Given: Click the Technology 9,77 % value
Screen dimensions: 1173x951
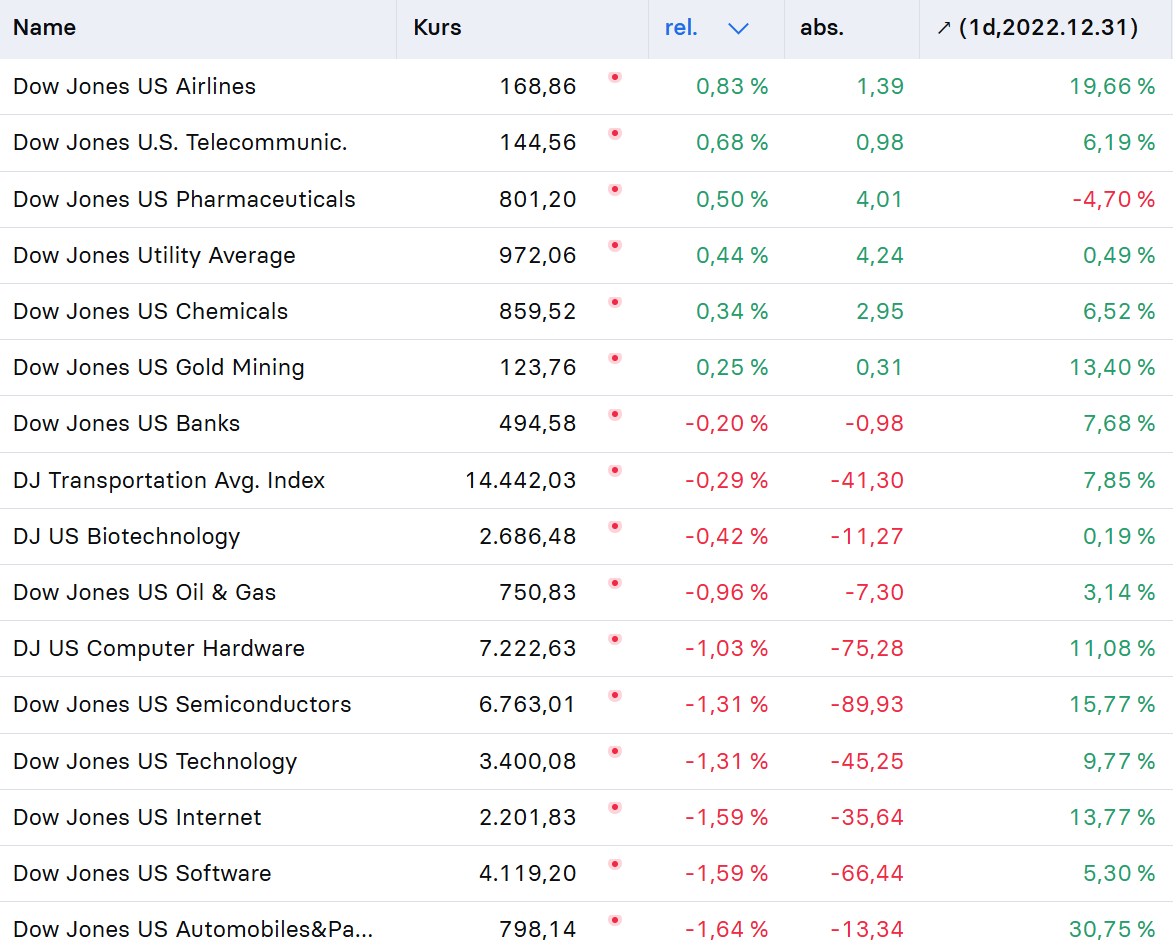Looking at the screenshot, I should click(1119, 761).
